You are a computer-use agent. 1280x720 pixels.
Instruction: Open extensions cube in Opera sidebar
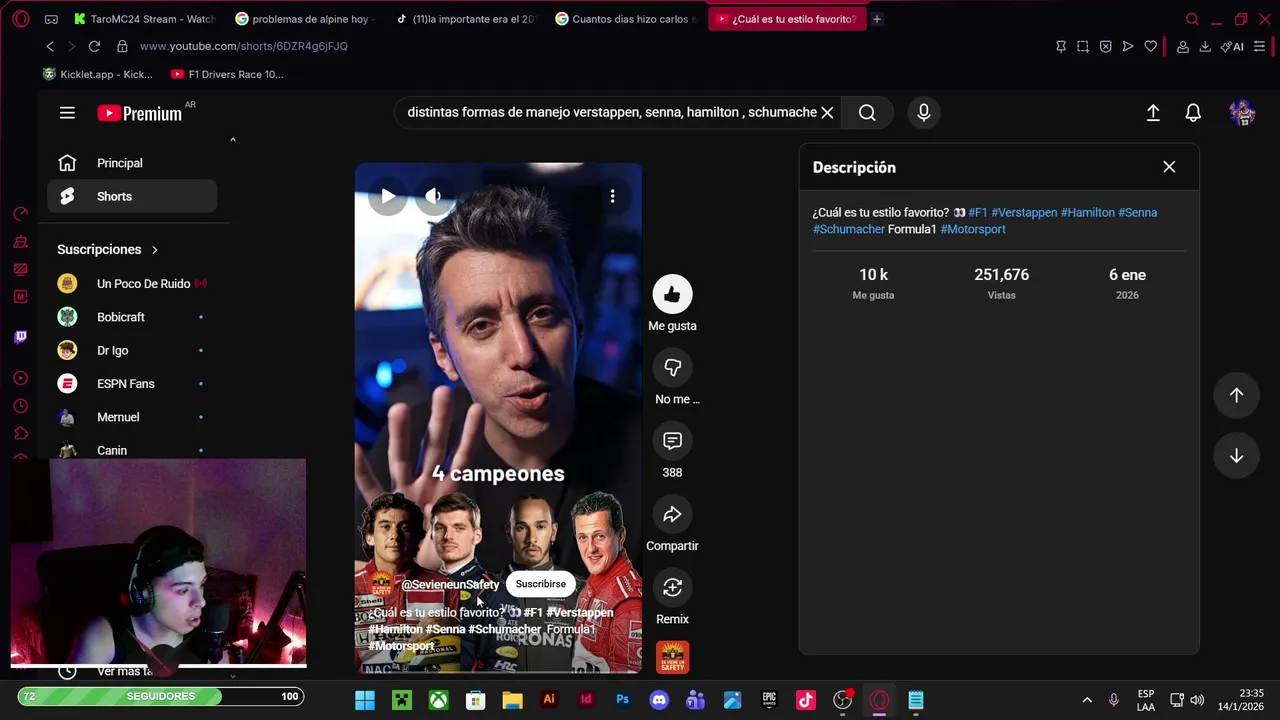click(20, 433)
